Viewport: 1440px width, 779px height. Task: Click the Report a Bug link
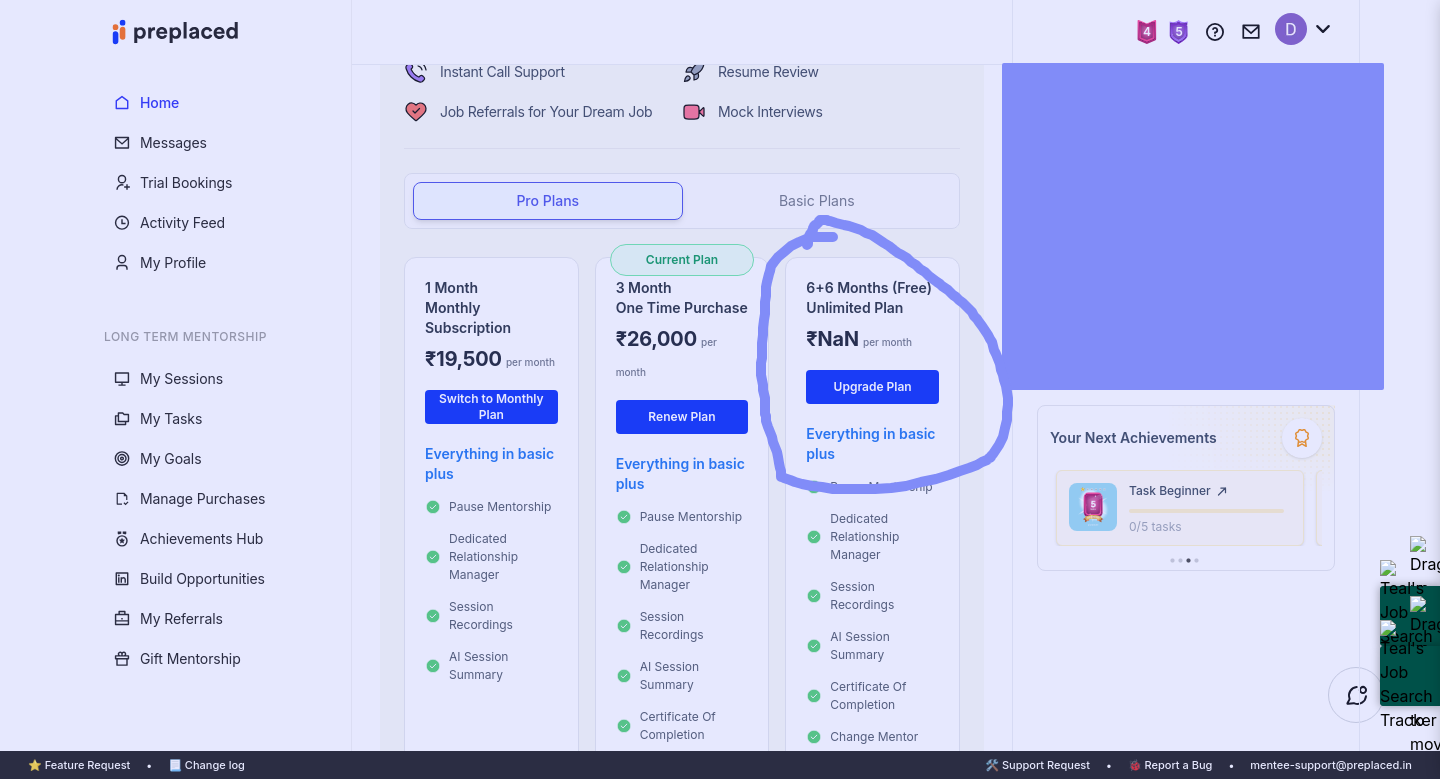click(x=1170, y=765)
